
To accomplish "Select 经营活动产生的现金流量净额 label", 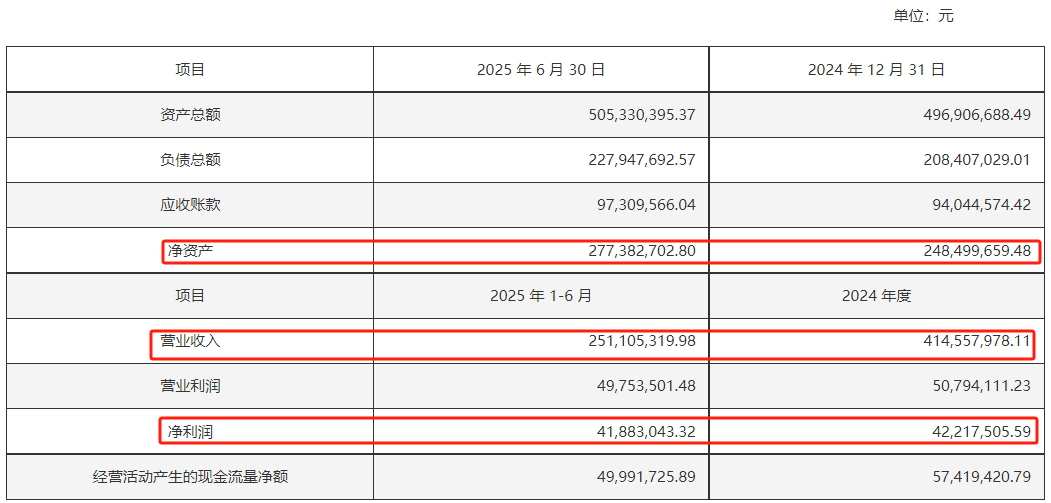I will [x=190, y=477].
